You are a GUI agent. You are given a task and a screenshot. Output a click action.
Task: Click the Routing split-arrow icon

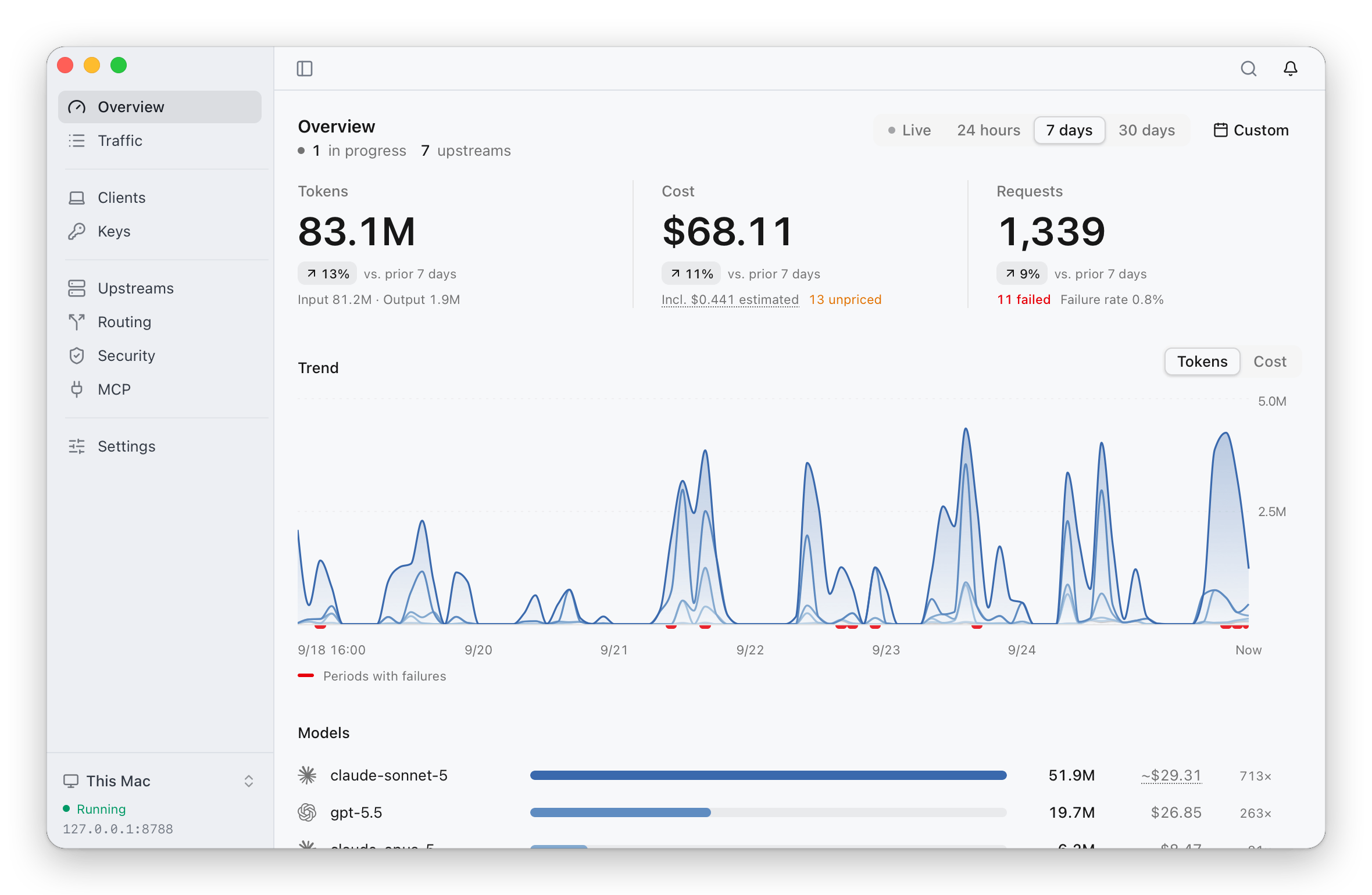[77, 322]
